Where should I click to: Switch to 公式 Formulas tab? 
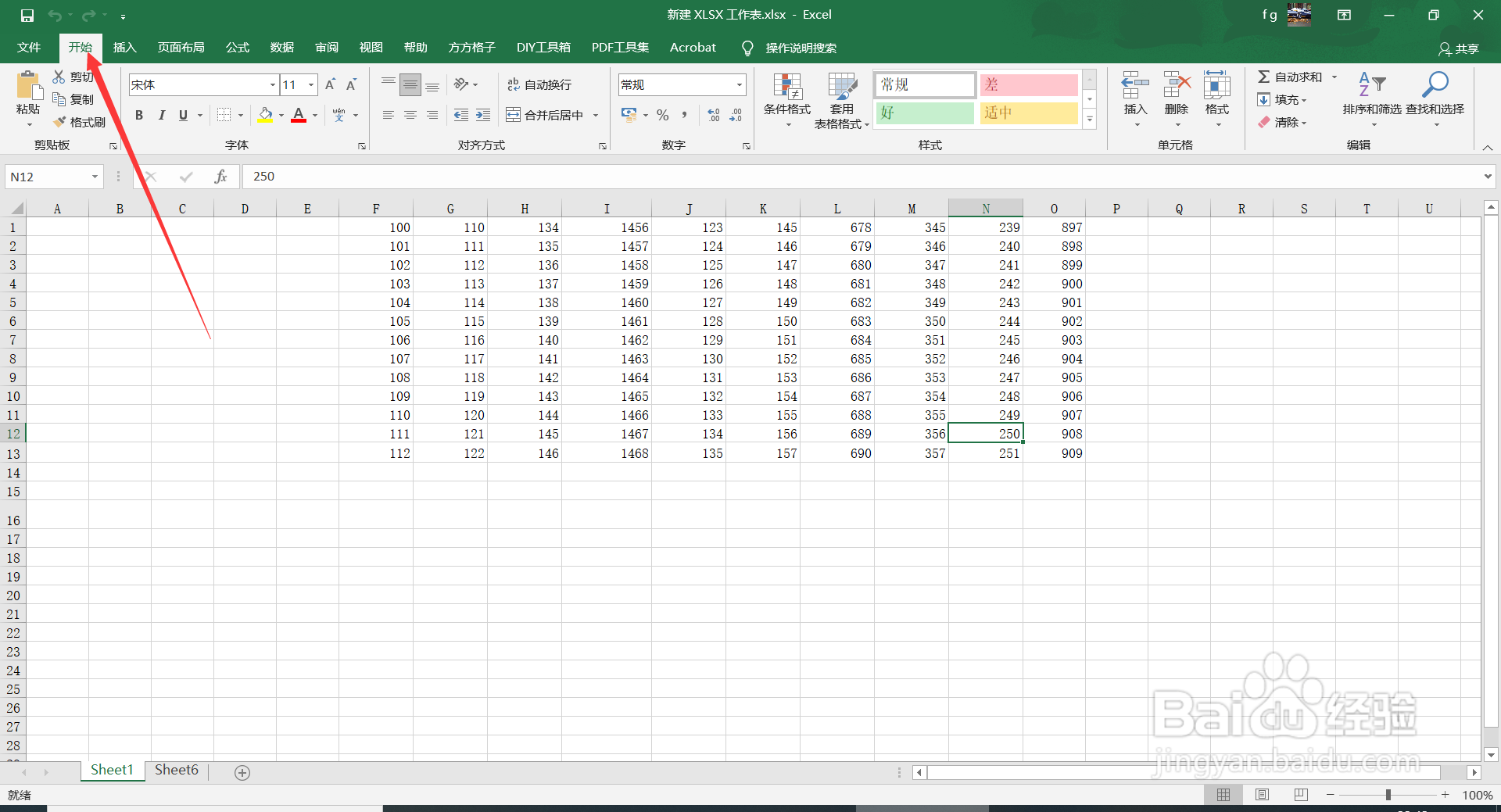click(x=238, y=48)
